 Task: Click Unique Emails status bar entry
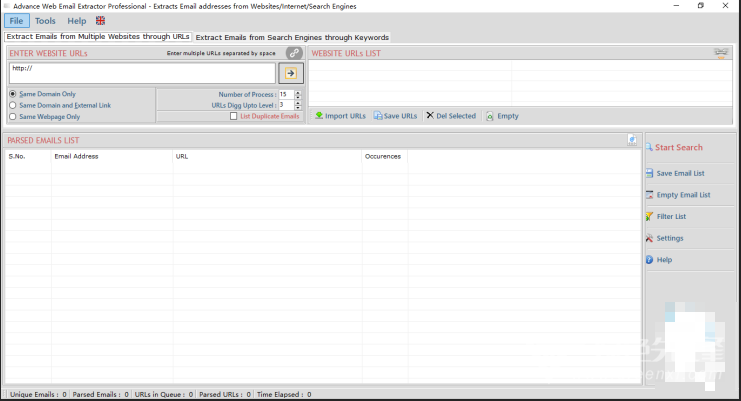click(38, 394)
